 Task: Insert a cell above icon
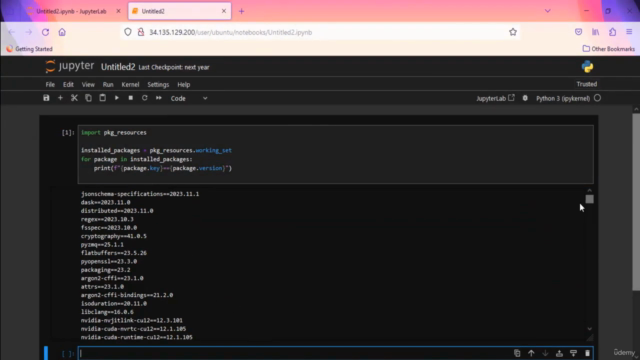point(559,353)
